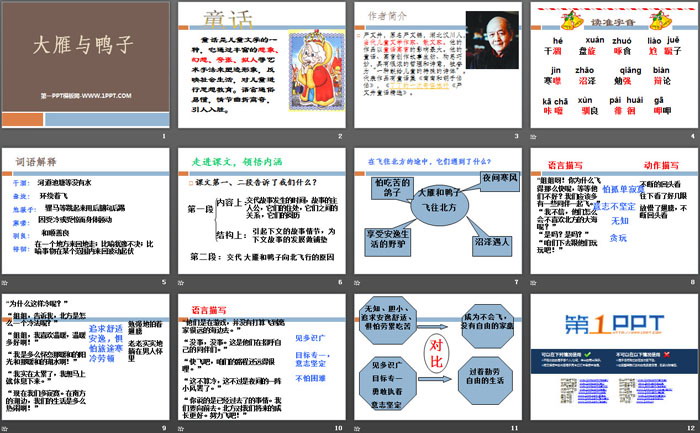Click animation star icon under slide 10
700x433 pixels.
pyautogui.click(x=181, y=428)
